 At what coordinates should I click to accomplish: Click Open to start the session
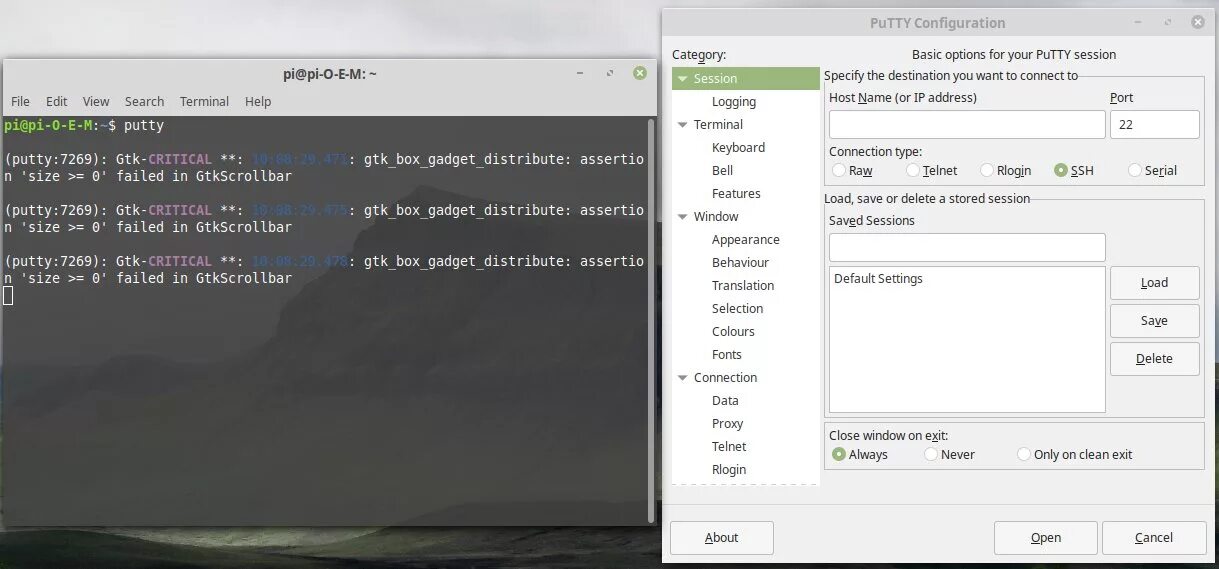(x=1045, y=538)
